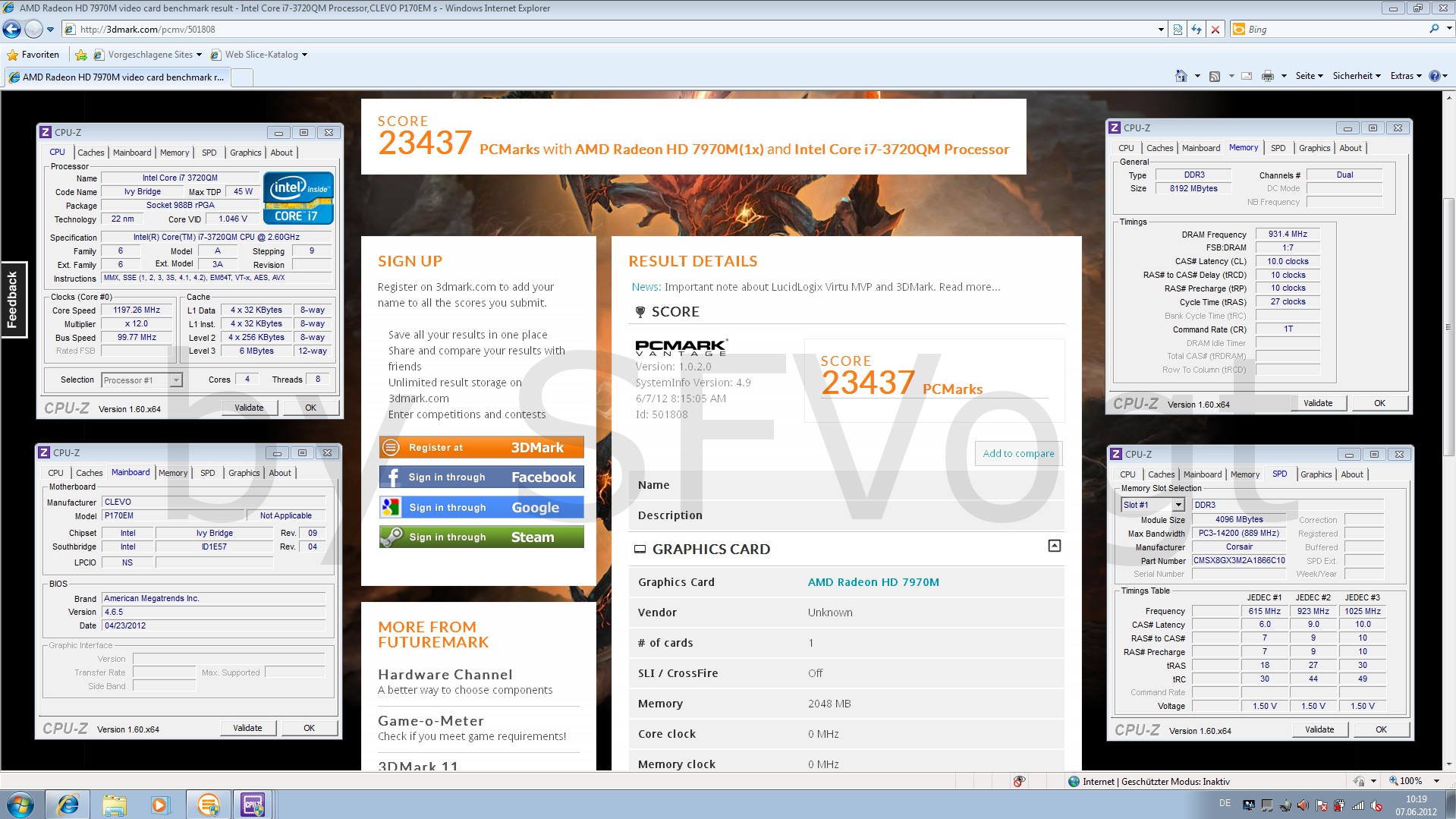The height and width of the screenshot is (819, 1456).
Task: Click the Bing search magnifier icon
Action: (1434, 29)
